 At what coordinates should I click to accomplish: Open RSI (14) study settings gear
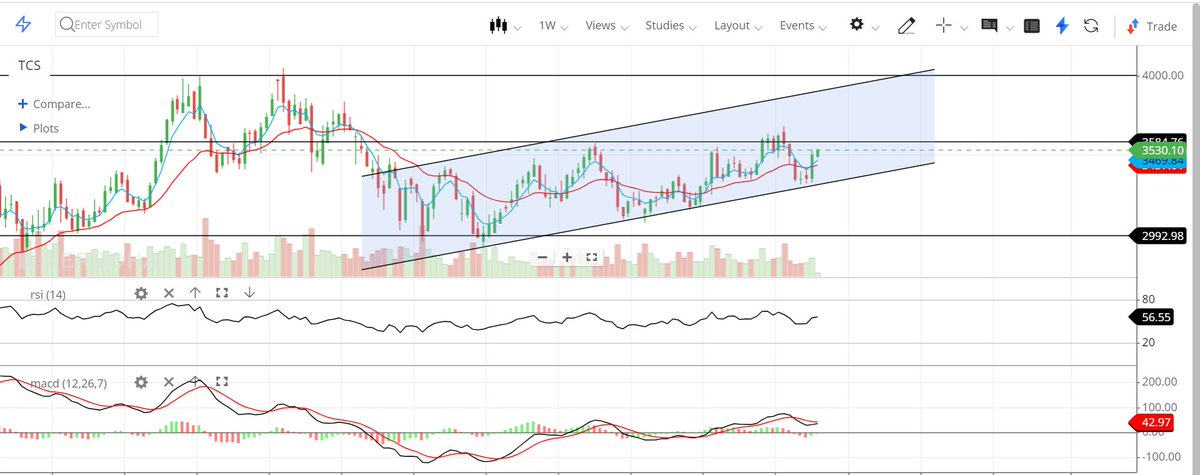141,293
